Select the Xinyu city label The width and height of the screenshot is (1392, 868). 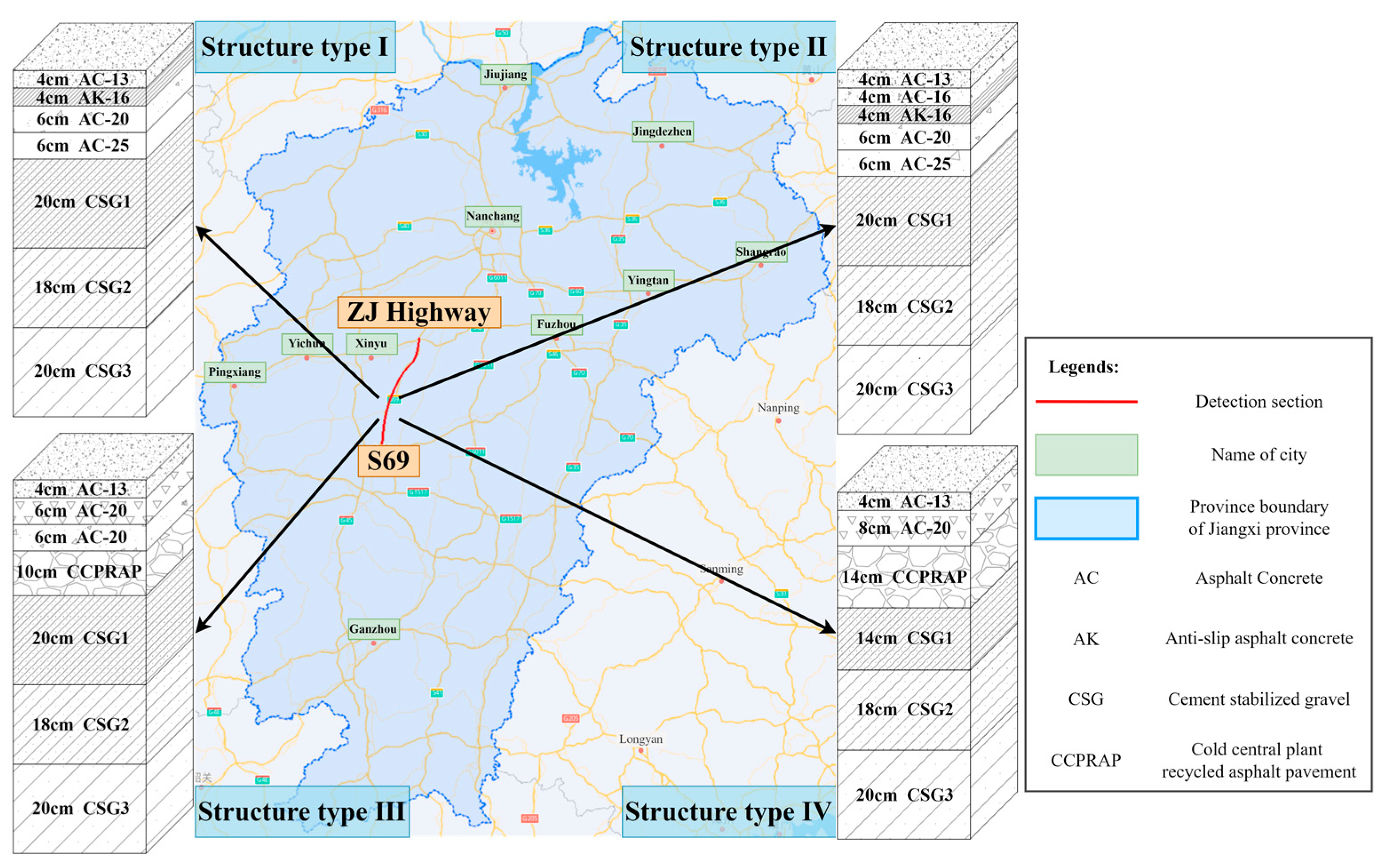point(371,343)
